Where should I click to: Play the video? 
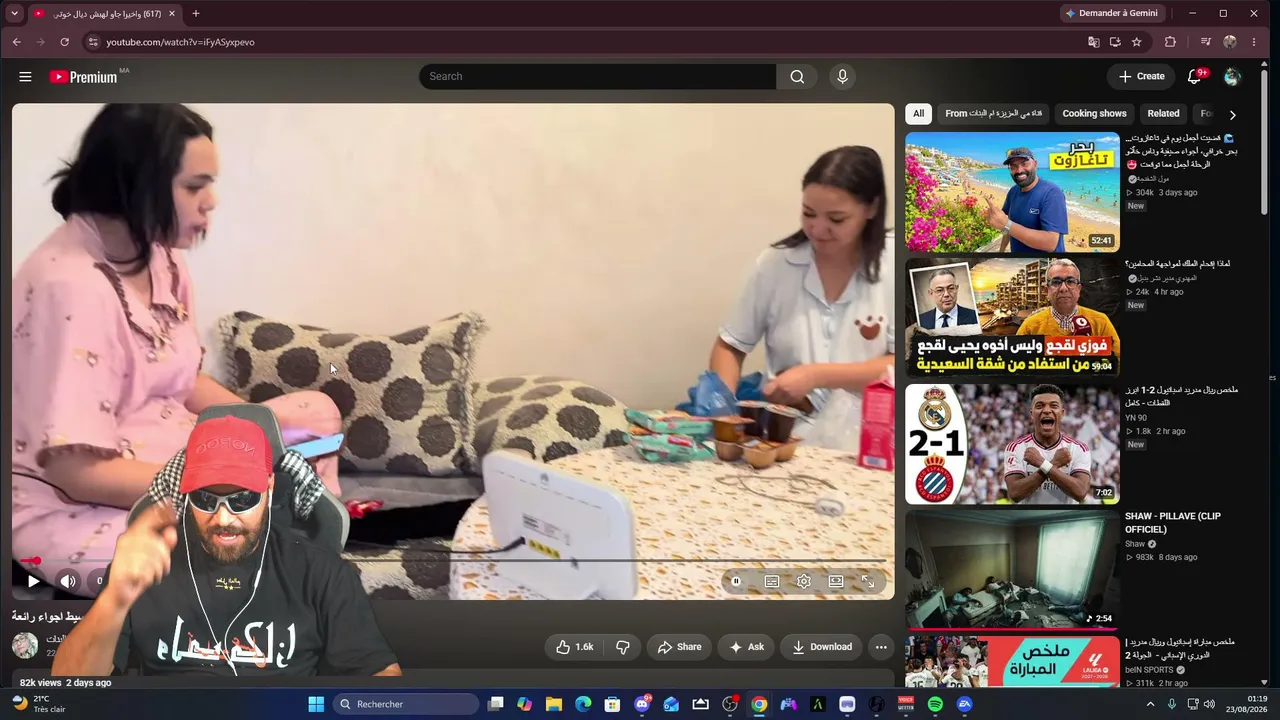click(33, 581)
